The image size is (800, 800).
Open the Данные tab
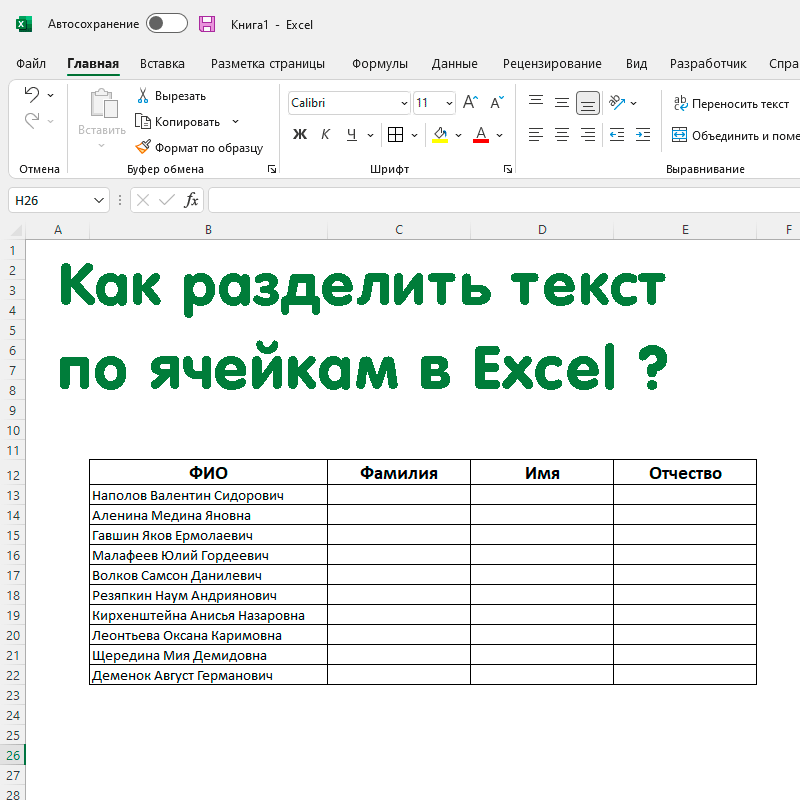point(455,64)
